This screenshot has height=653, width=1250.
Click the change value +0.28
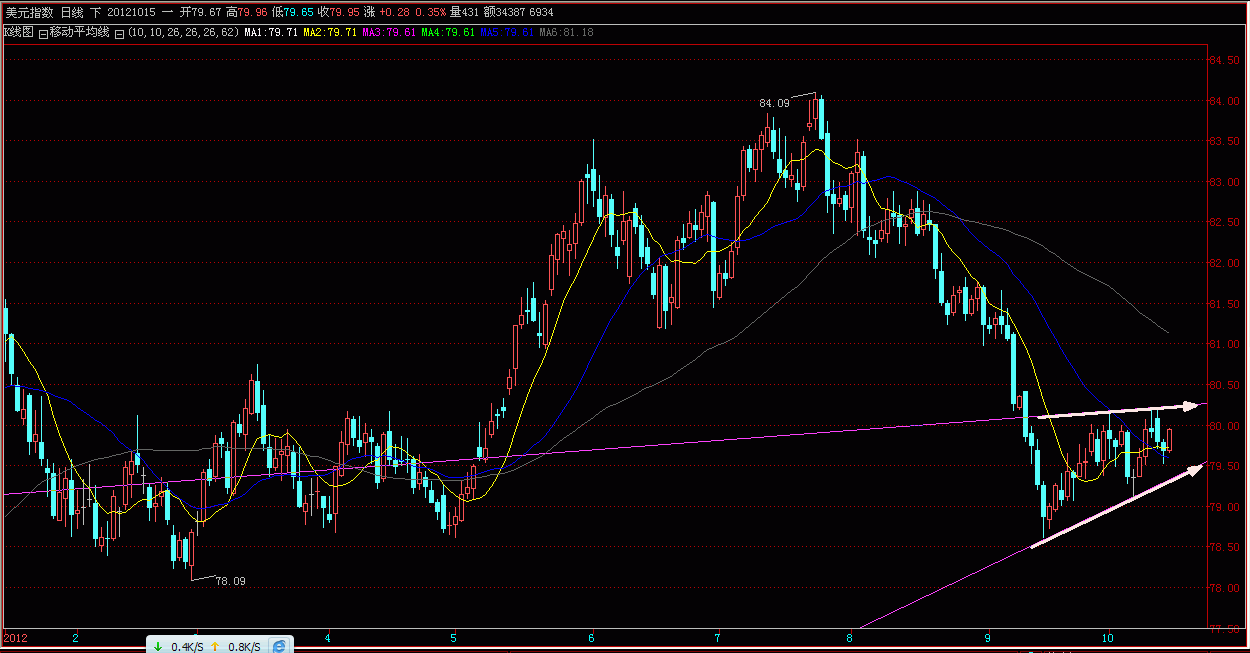coord(394,12)
